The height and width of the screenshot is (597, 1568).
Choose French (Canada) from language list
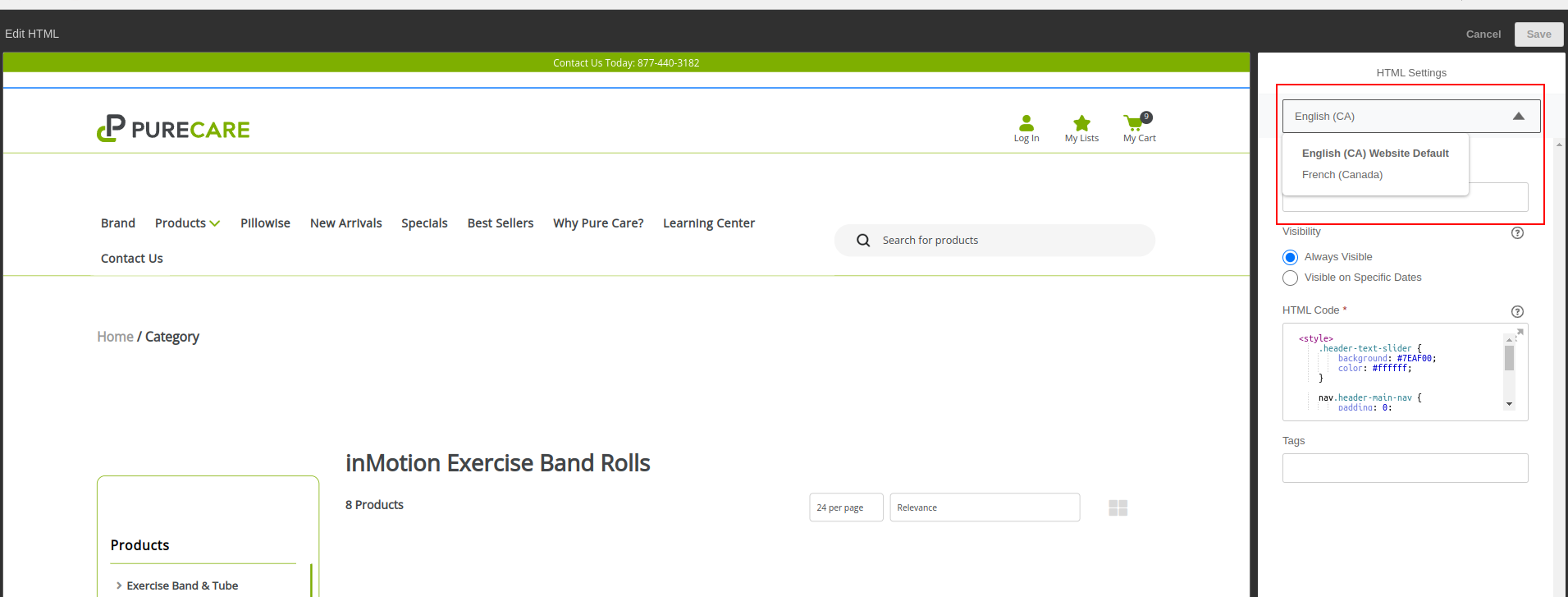1342,175
